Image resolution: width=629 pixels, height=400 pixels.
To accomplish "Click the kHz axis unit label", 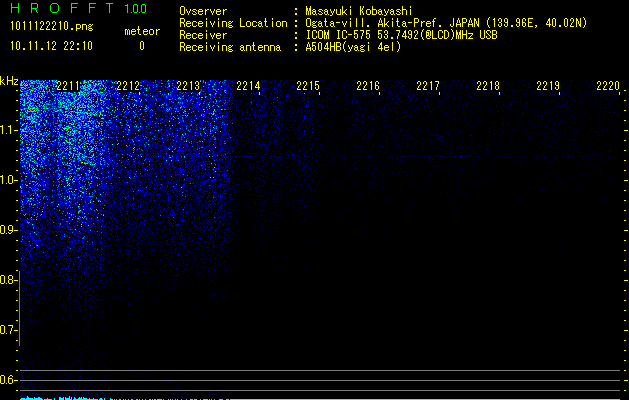I will point(9,81).
